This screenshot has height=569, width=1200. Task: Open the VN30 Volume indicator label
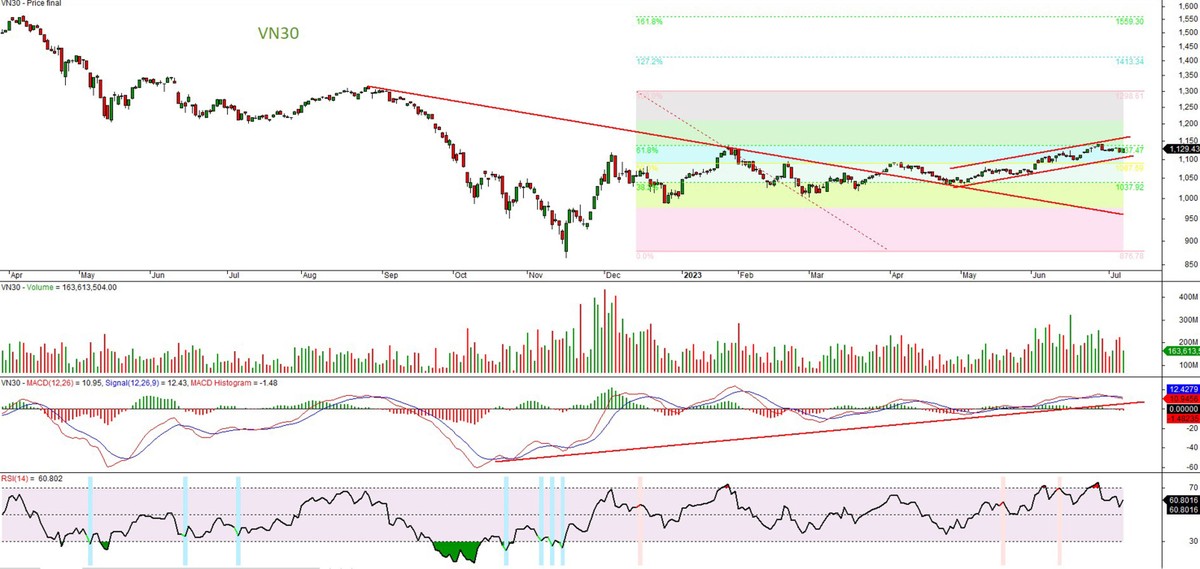60,287
